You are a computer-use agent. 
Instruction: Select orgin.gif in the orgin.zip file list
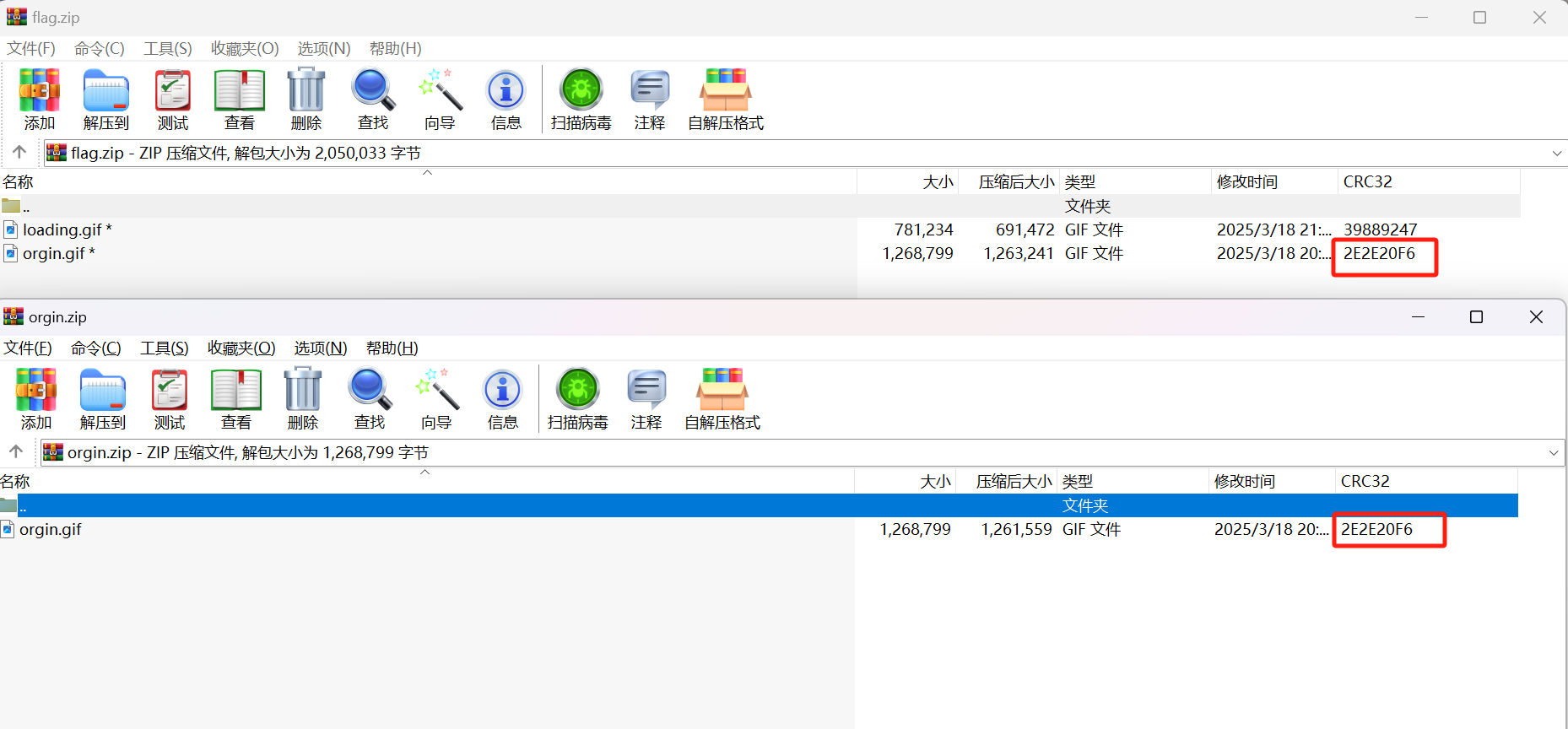click(x=51, y=530)
